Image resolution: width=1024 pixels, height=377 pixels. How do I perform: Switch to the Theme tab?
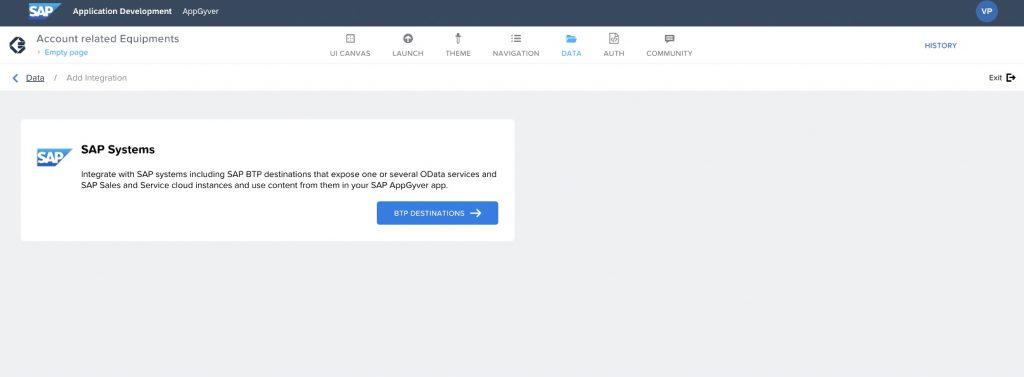point(458,45)
